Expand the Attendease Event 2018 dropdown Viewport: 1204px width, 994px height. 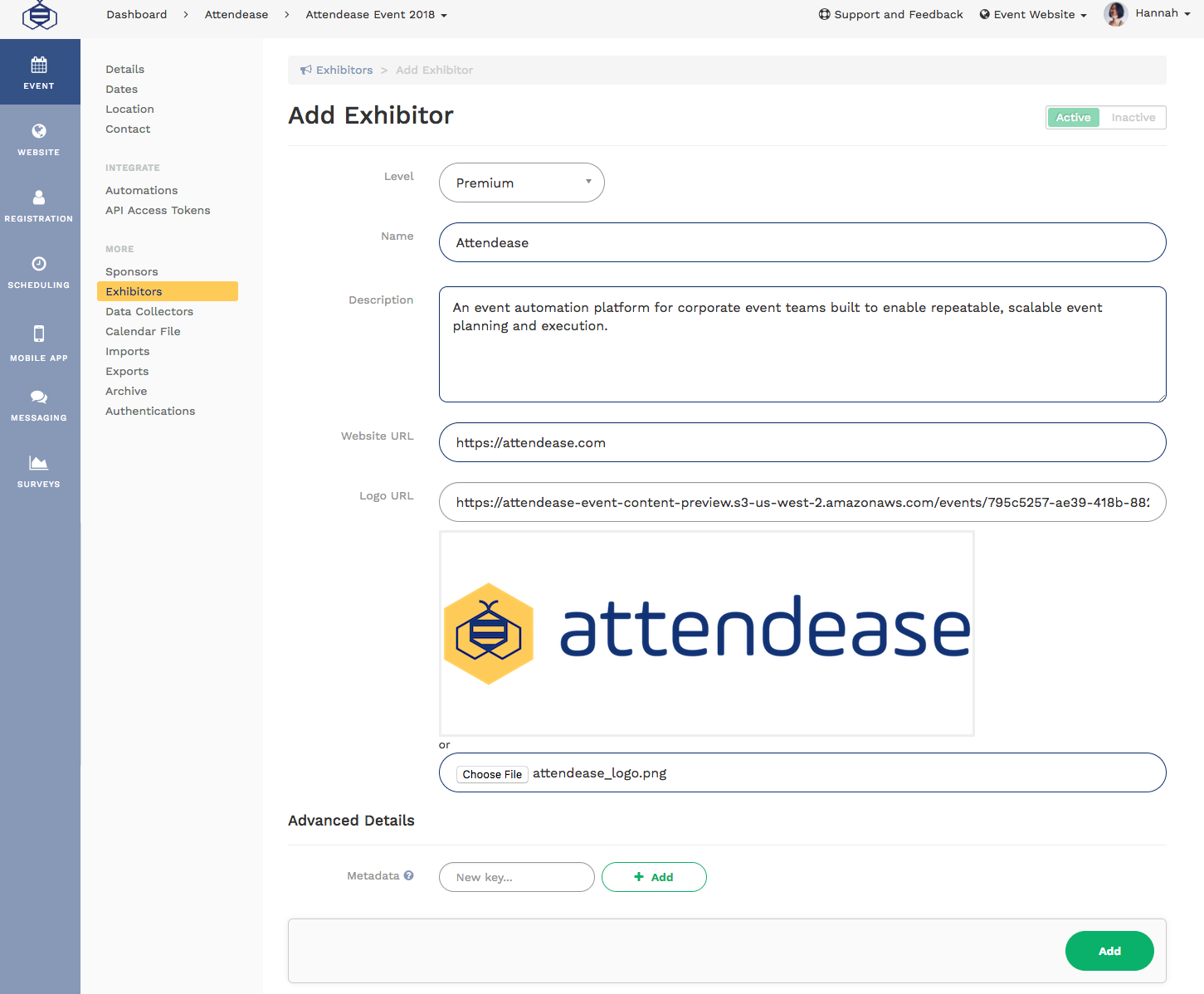[376, 14]
